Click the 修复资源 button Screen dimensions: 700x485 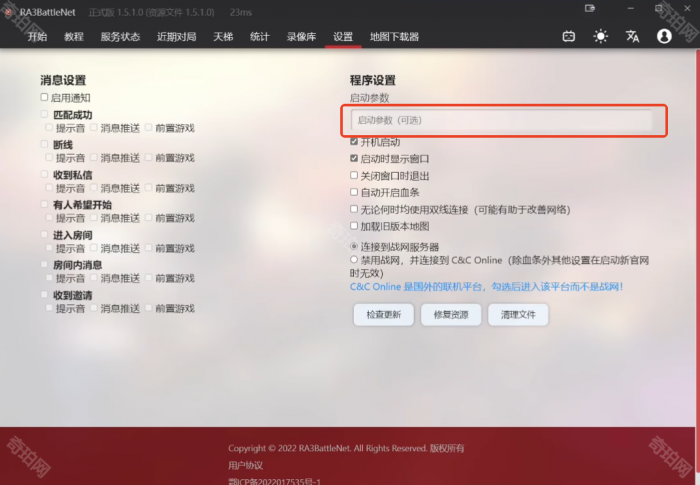point(451,314)
